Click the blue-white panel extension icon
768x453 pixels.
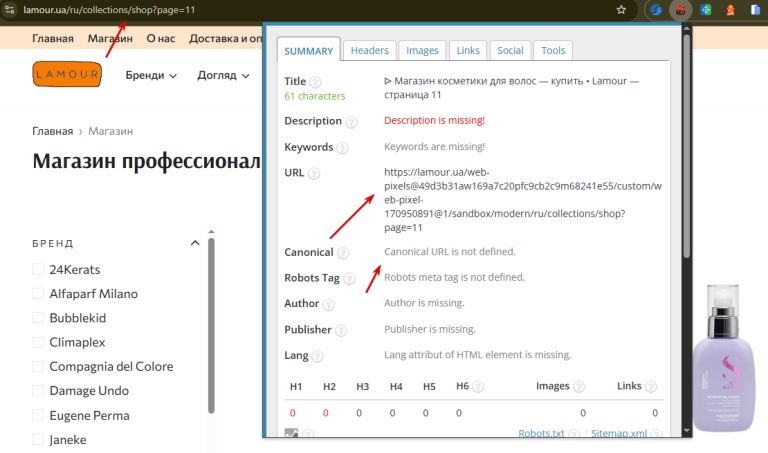(x=755, y=10)
